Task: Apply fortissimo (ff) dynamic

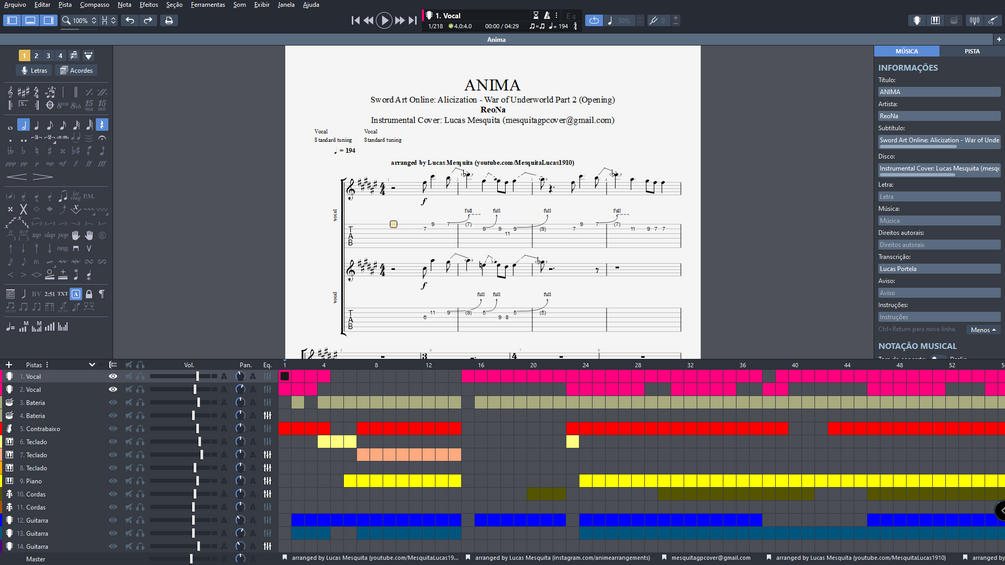Action: pos(89,164)
